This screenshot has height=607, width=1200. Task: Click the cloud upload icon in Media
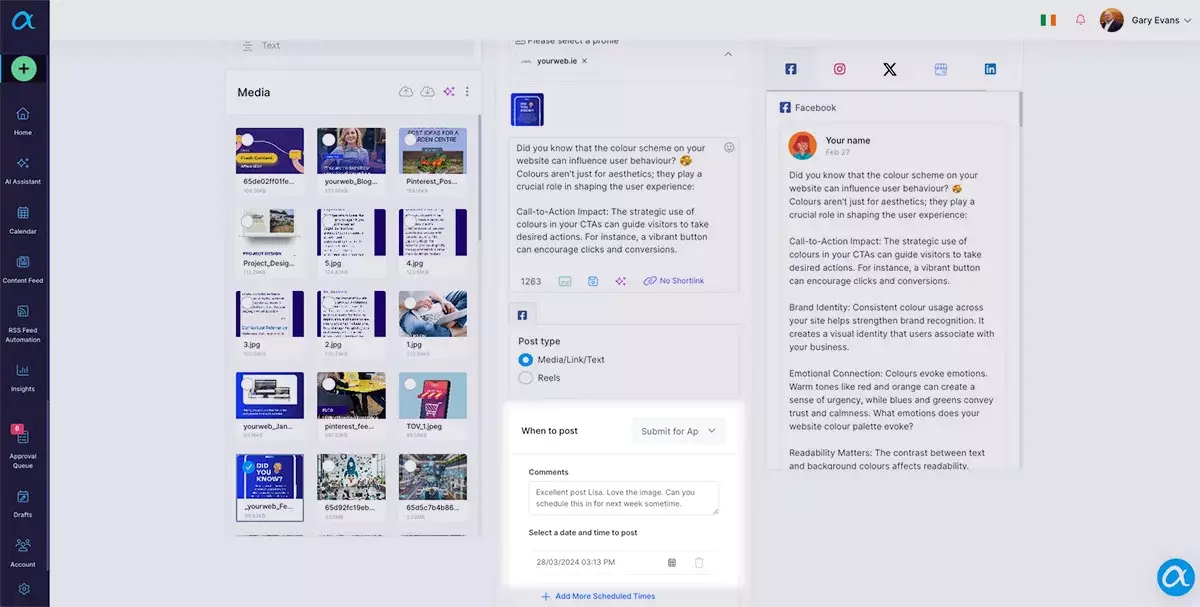[406, 92]
